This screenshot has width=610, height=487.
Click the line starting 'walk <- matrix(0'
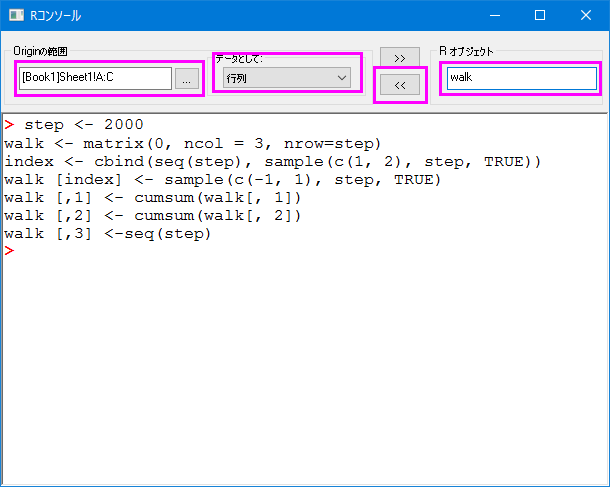tap(193, 144)
